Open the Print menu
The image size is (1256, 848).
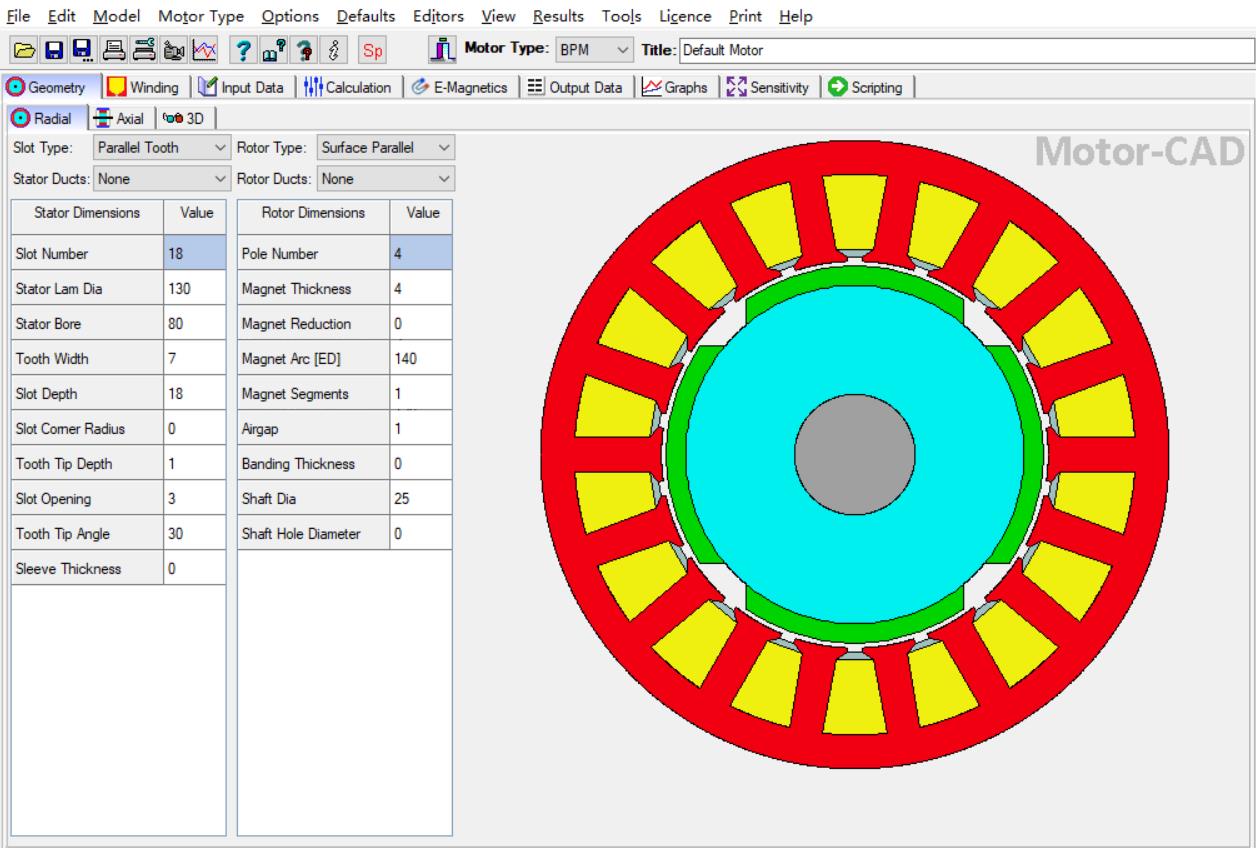[x=745, y=16]
